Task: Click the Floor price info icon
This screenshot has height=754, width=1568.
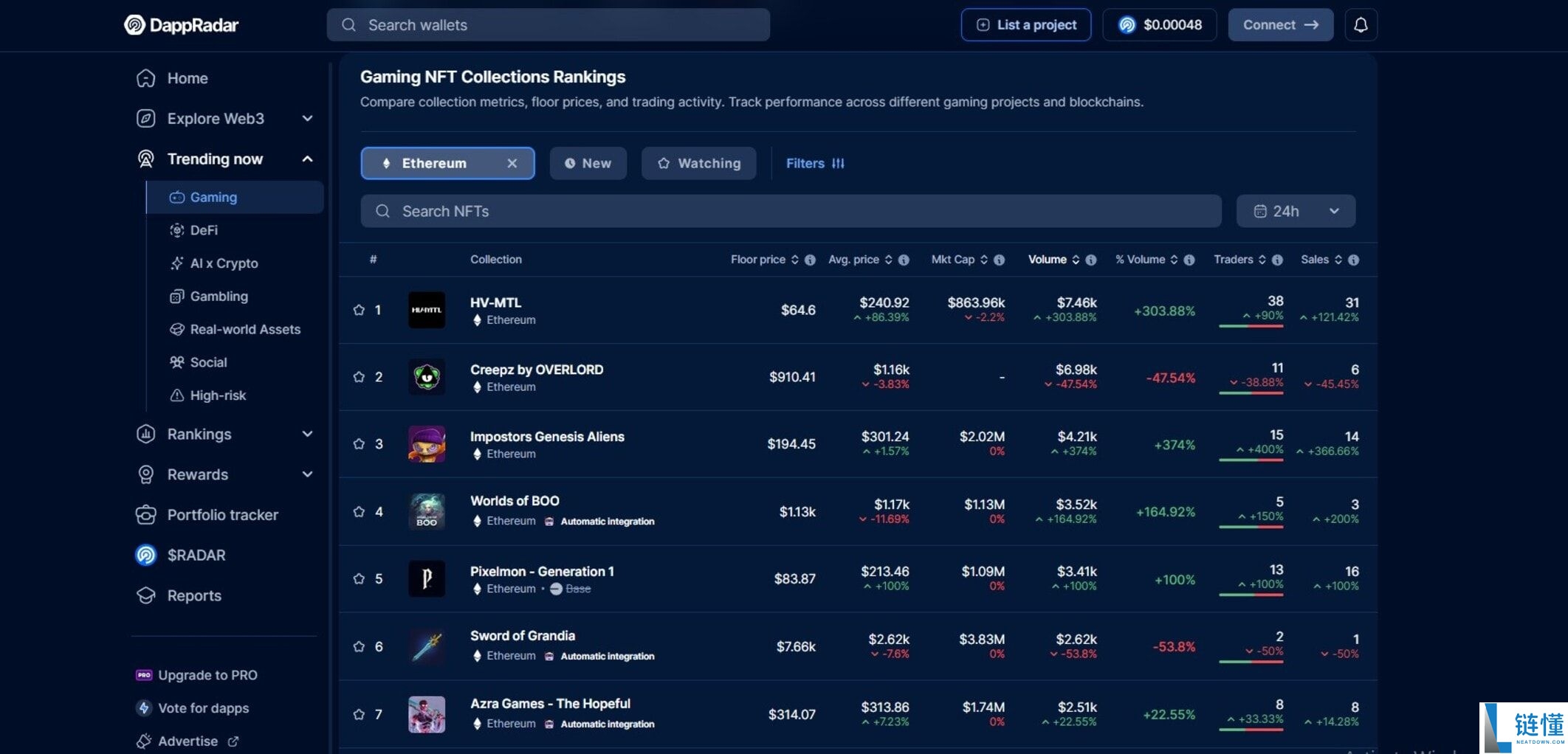Action: [x=810, y=260]
